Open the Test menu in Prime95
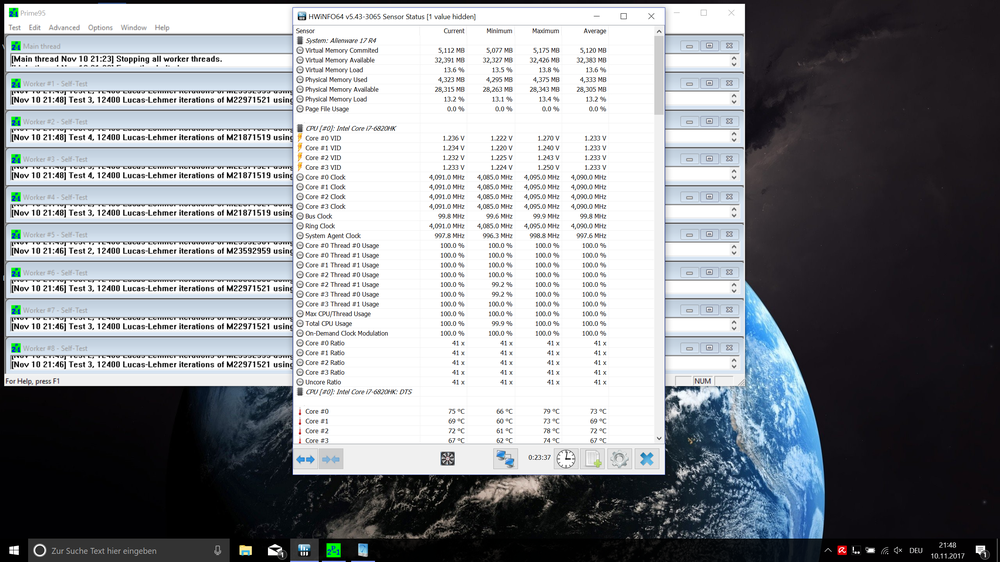The width and height of the screenshot is (1000, 562). click(14, 28)
